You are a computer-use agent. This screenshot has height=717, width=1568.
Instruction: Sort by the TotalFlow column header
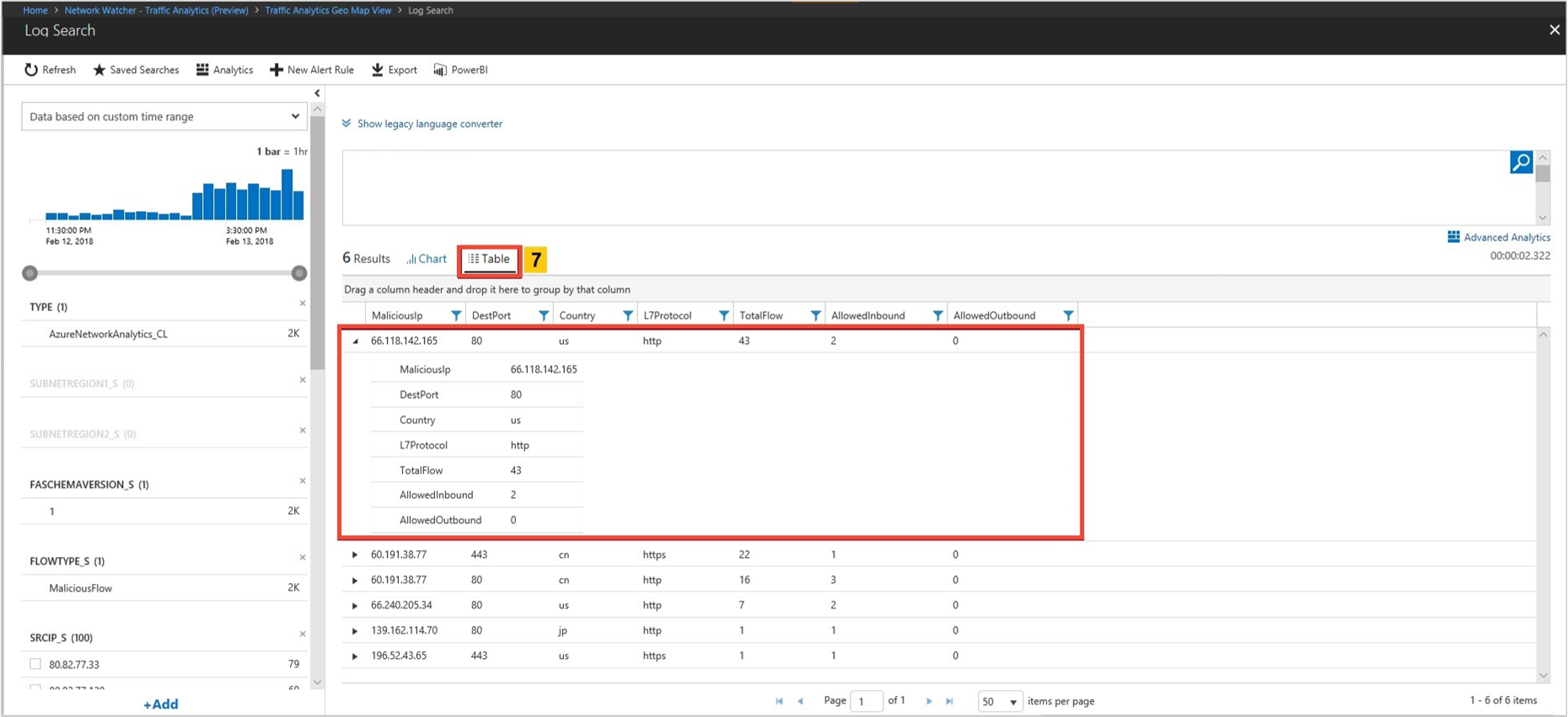(761, 316)
